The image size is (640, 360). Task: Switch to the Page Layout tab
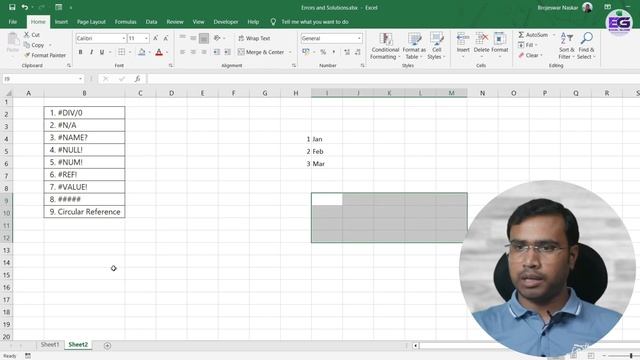pyautogui.click(x=91, y=22)
